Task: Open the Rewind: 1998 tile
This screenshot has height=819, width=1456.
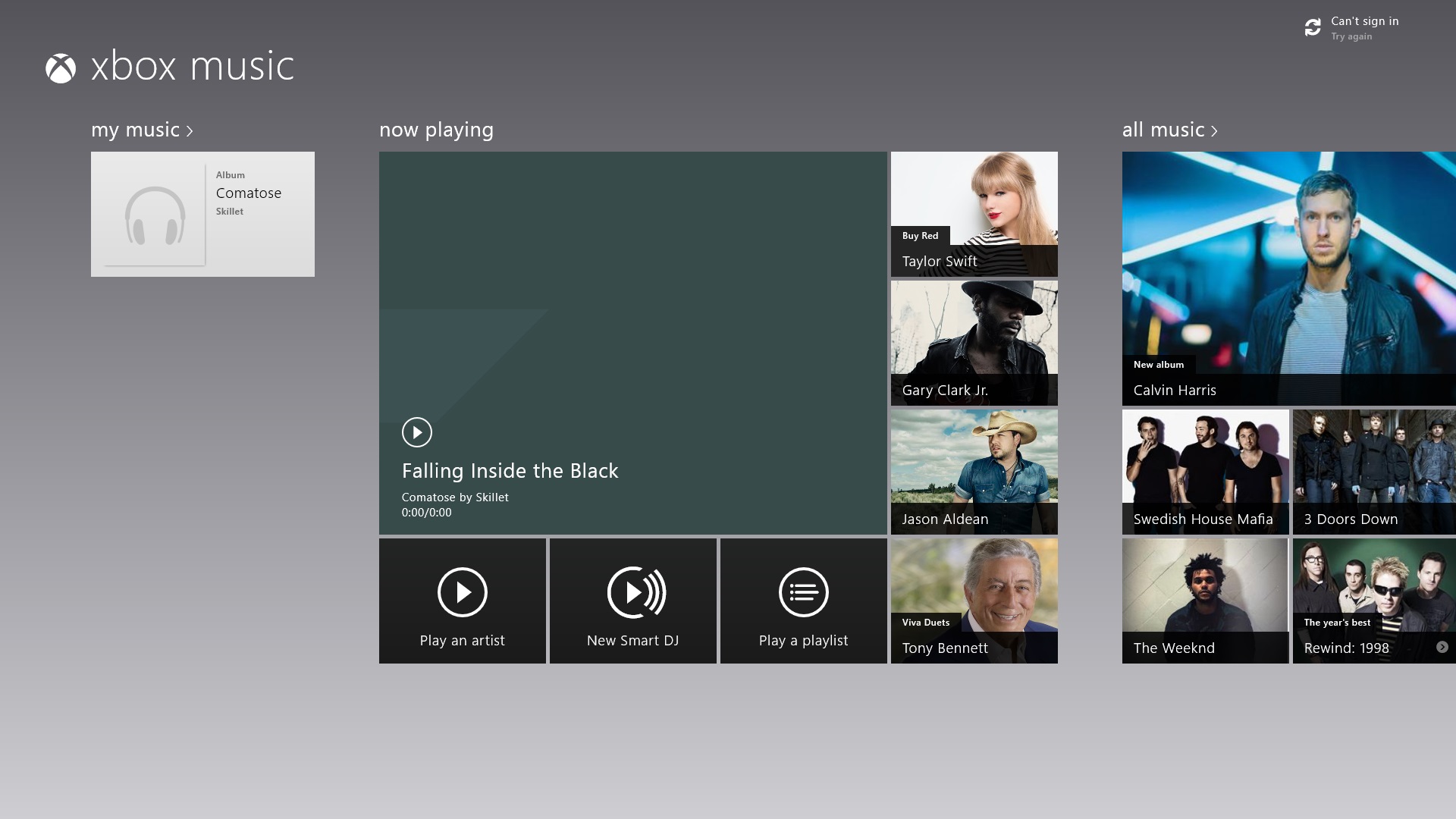Action: click(x=1374, y=601)
